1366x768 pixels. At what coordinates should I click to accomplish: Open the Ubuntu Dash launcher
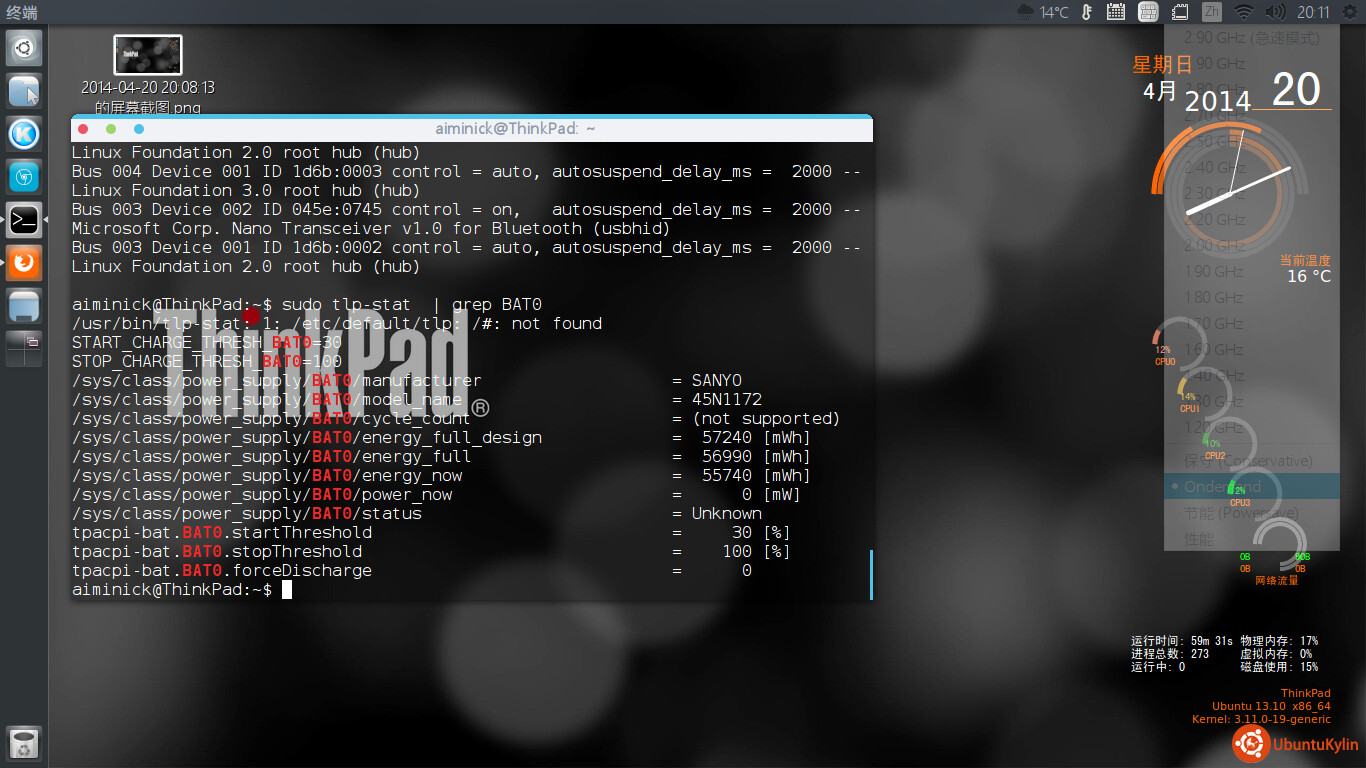24,47
